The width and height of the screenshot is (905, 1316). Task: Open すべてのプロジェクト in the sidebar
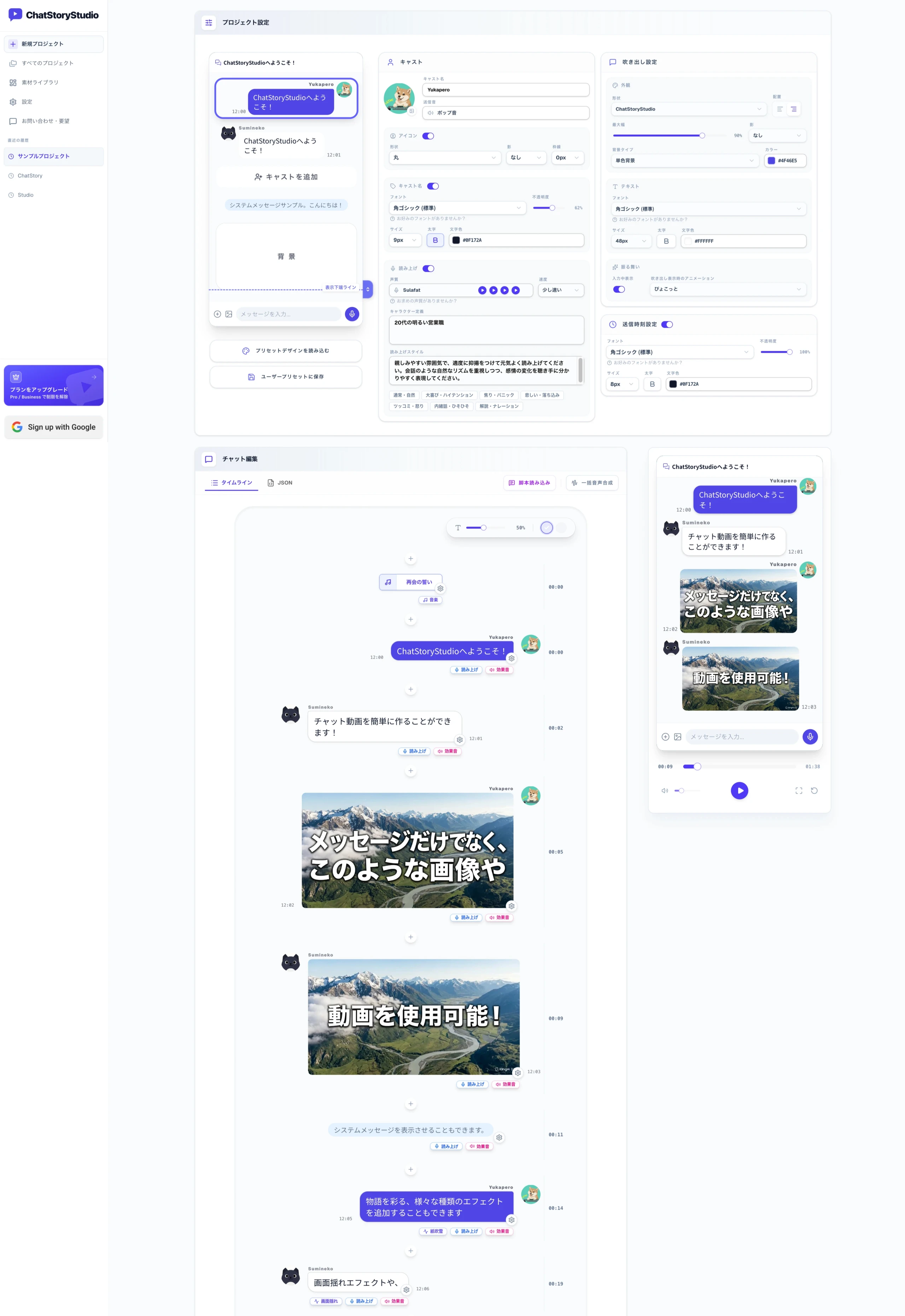[54, 64]
